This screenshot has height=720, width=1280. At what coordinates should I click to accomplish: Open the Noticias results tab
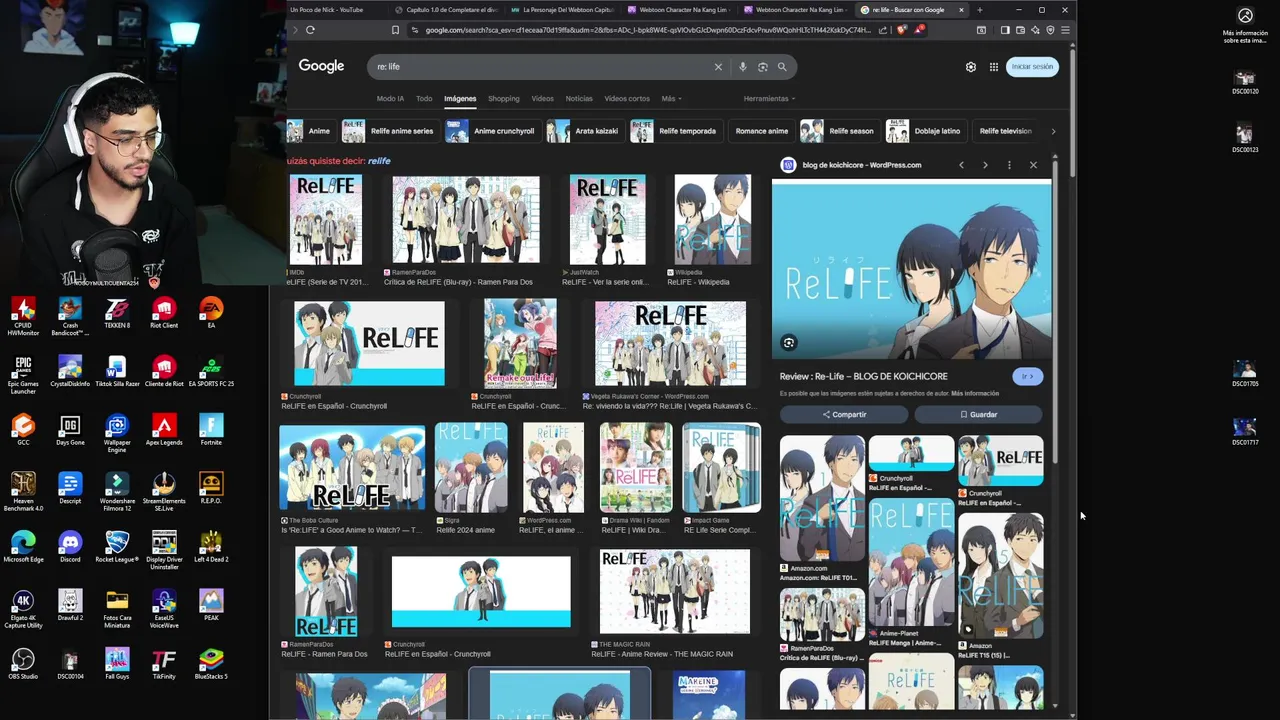[x=579, y=99]
